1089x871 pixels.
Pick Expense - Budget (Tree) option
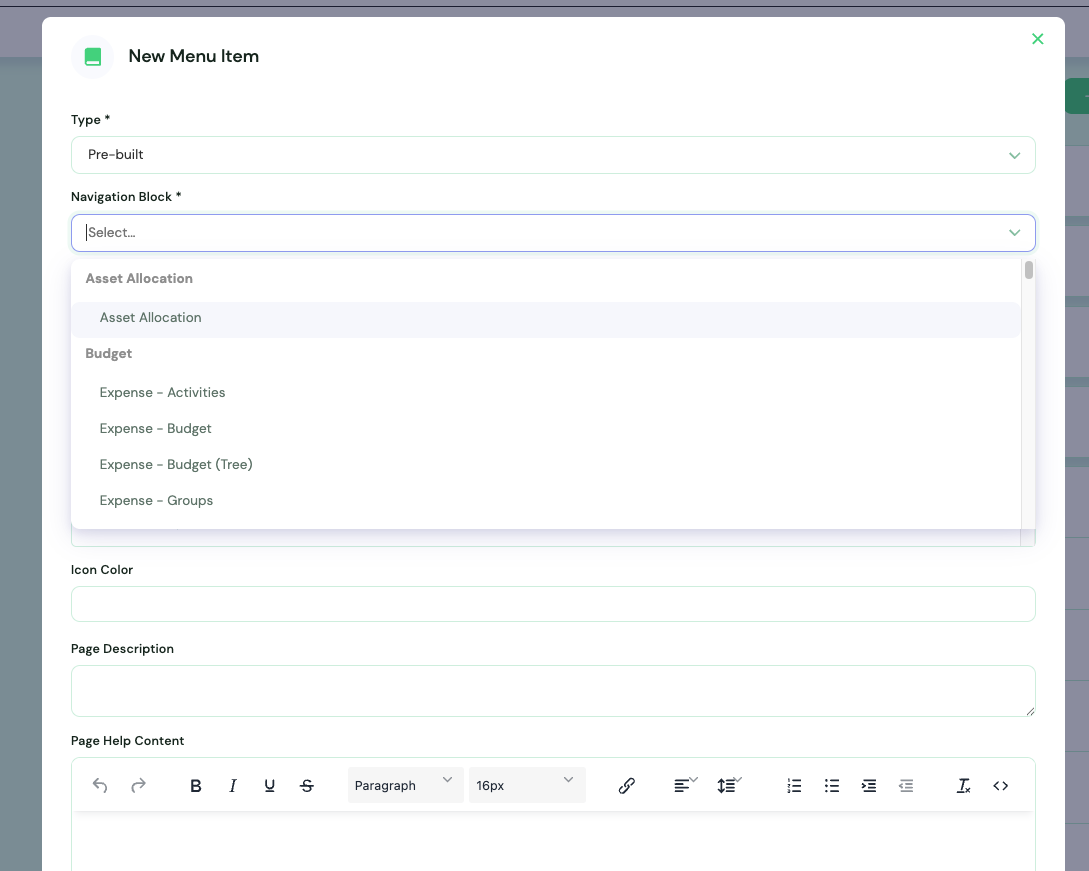click(x=546, y=465)
